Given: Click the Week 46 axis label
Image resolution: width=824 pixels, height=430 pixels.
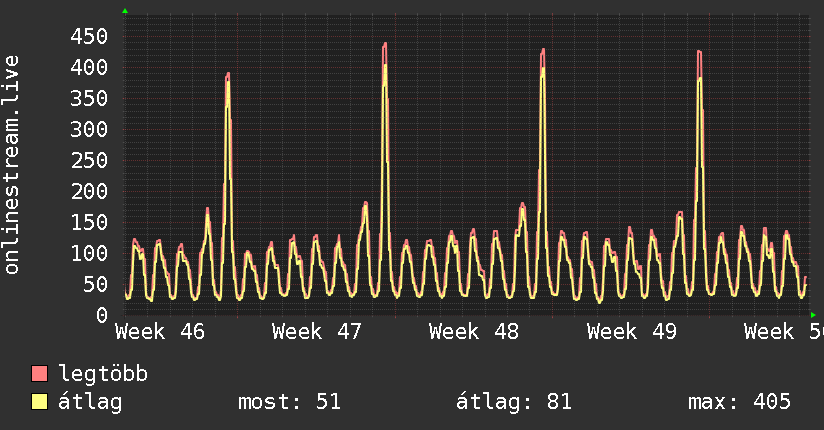Looking at the screenshot, I should [160, 332].
